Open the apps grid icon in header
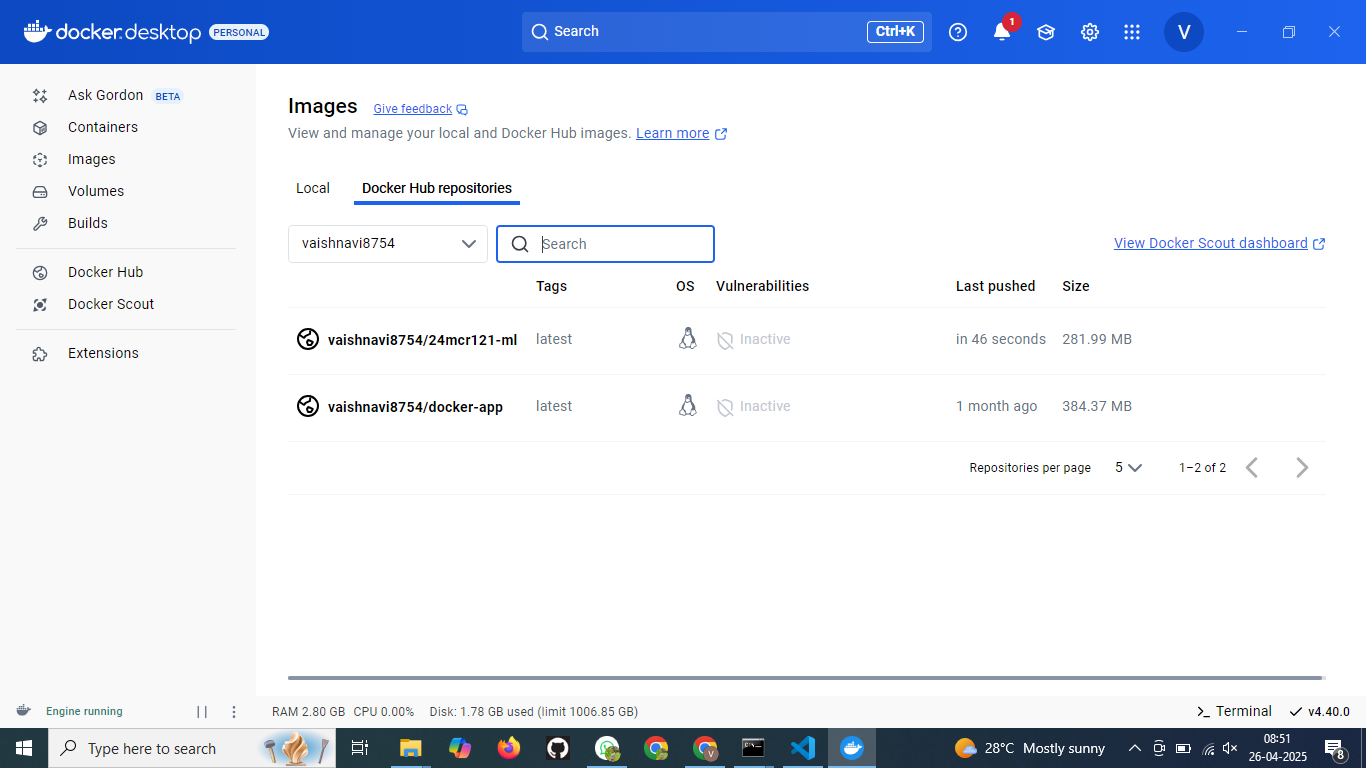The height and width of the screenshot is (768, 1366). [x=1132, y=32]
